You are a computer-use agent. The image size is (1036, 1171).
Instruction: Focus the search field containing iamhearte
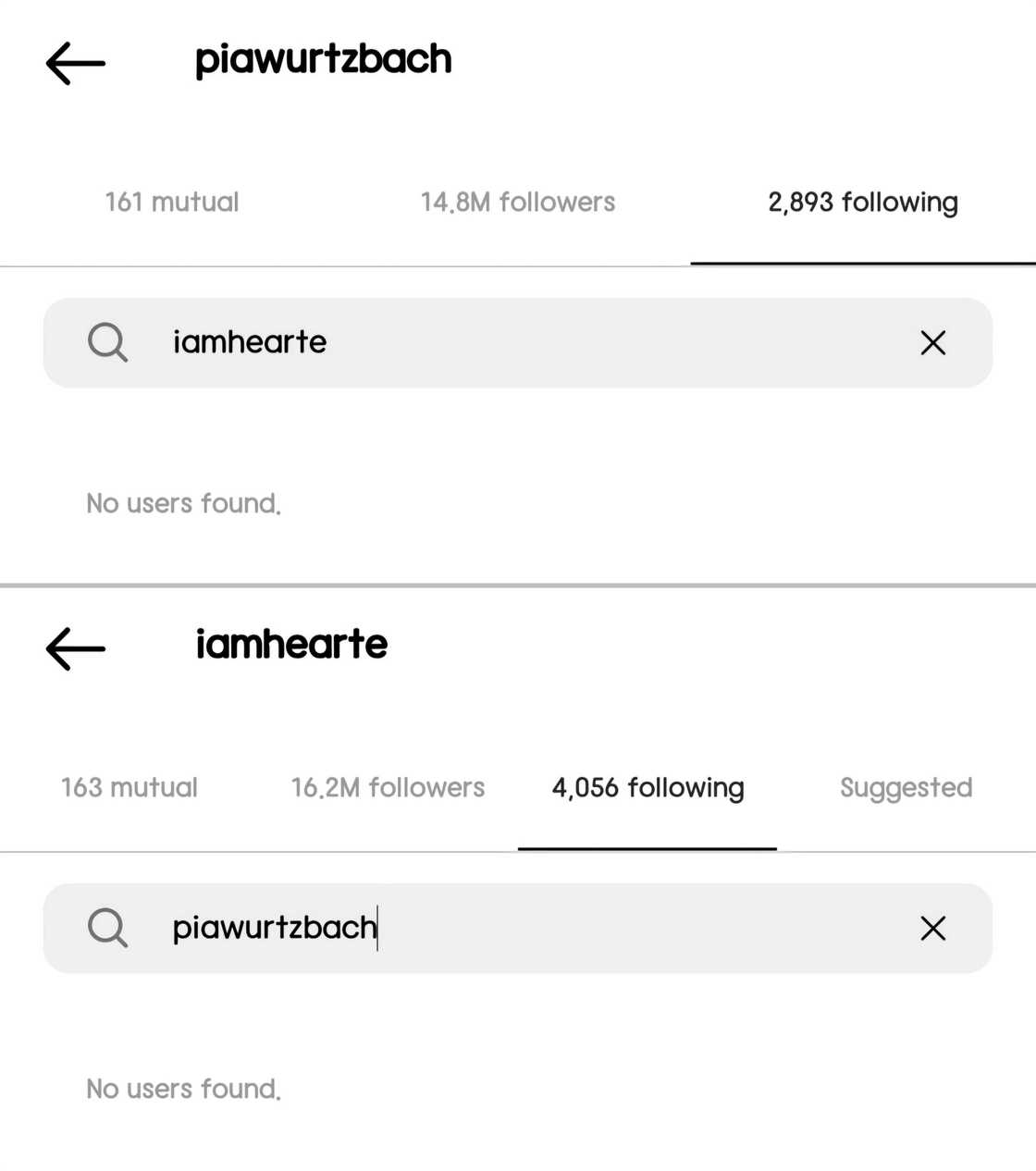tap(518, 342)
